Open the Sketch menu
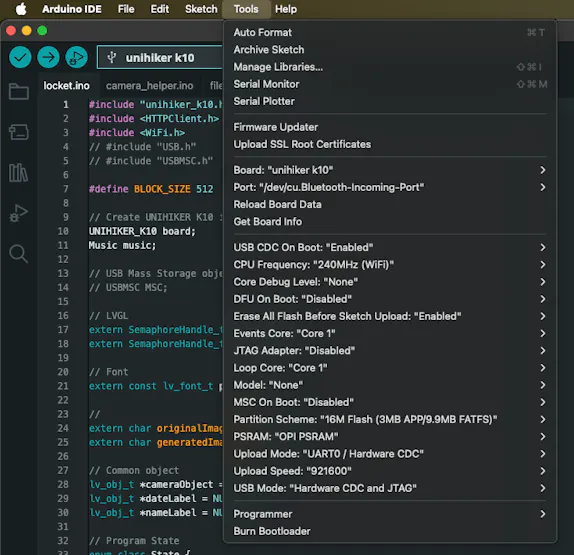Image resolution: width=574 pixels, height=555 pixels. click(201, 9)
